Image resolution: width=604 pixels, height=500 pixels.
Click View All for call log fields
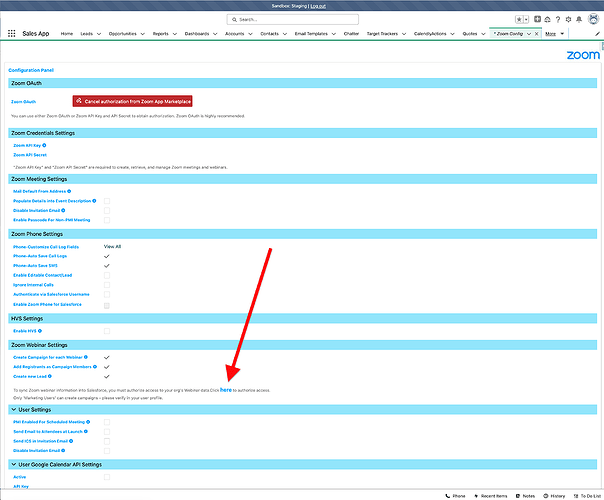click(x=112, y=247)
